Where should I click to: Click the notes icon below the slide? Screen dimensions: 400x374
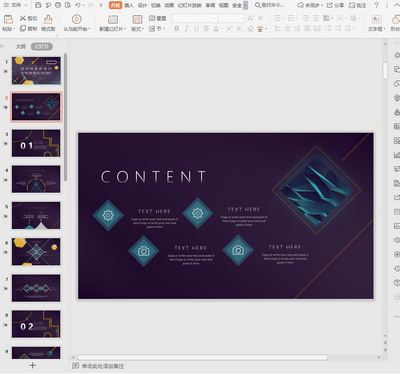click(76, 366)
